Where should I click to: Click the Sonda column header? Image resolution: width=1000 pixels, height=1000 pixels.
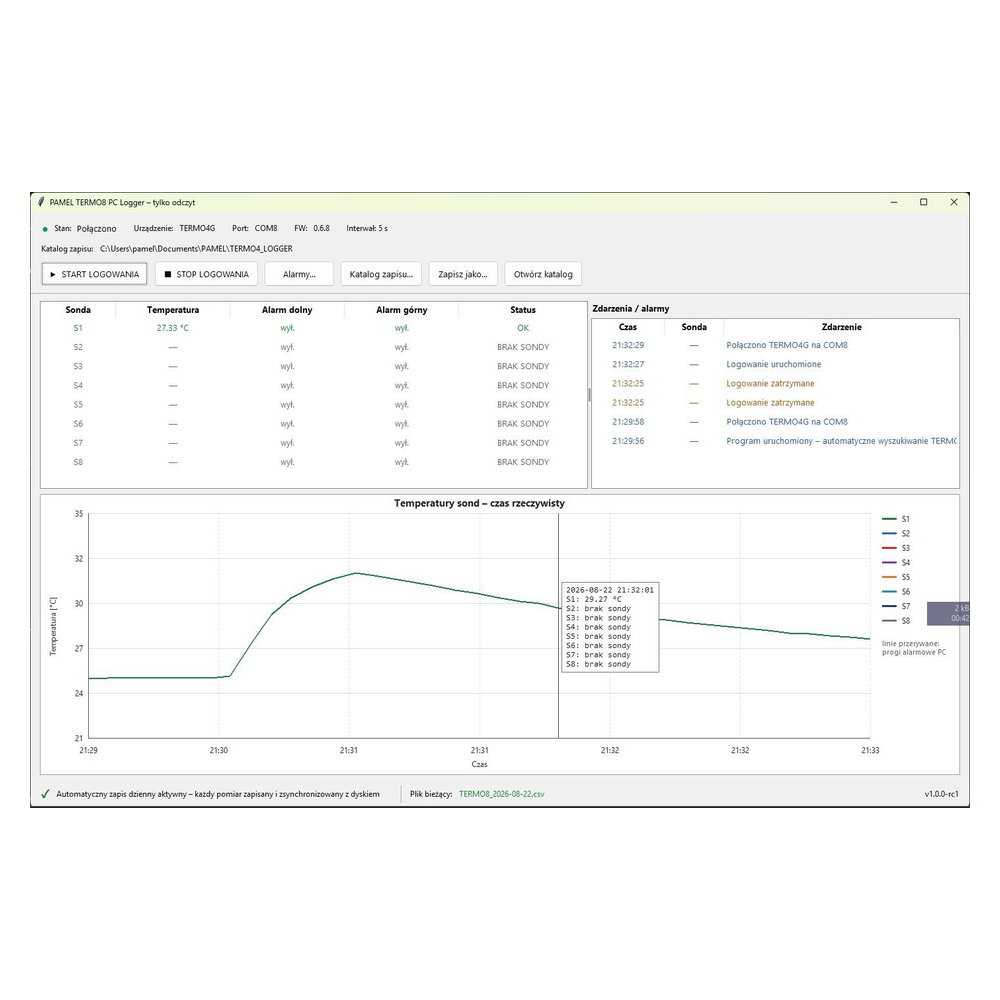click(78, 310)
